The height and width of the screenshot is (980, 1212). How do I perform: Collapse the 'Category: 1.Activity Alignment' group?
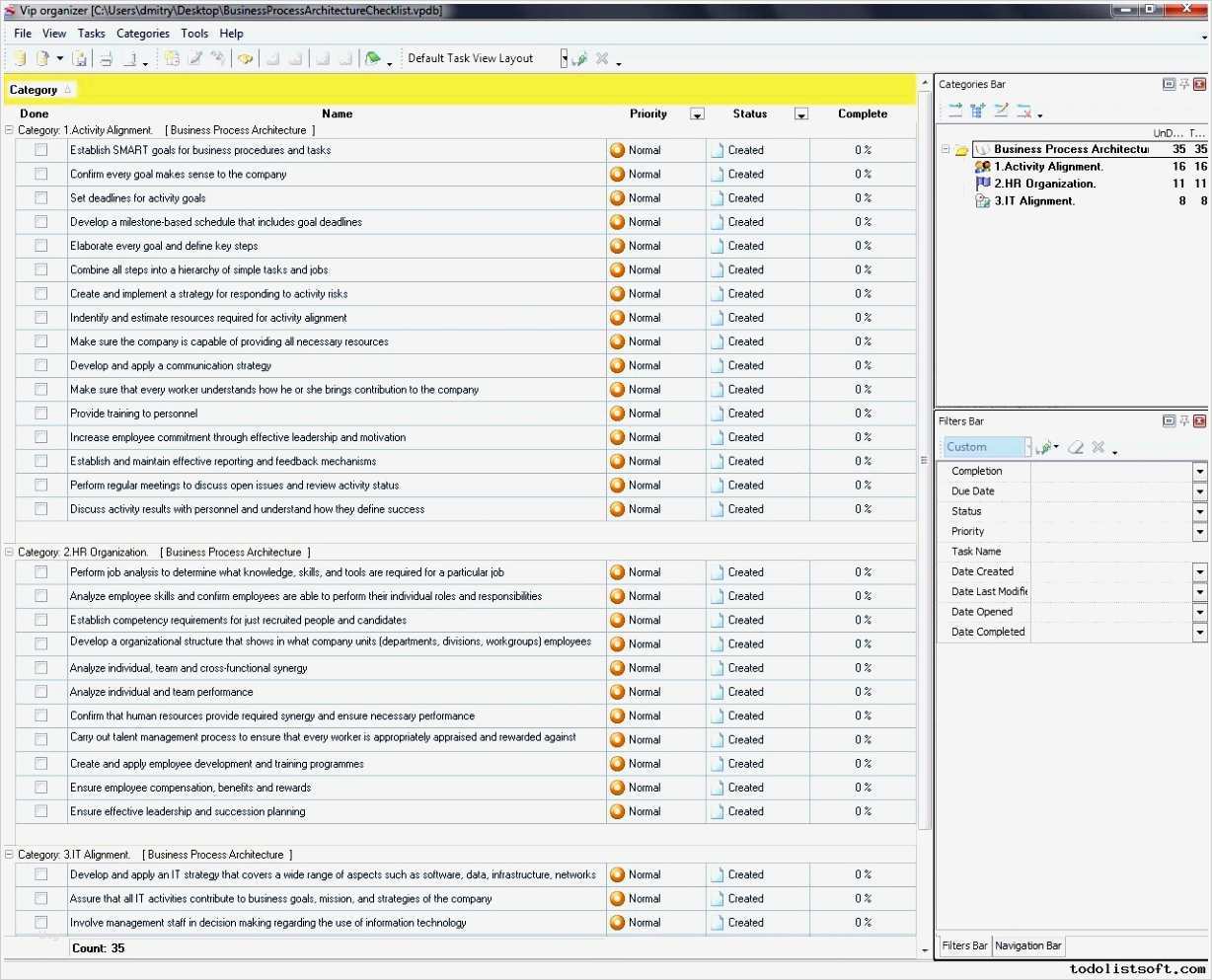pyautogui.click(x=10, y=130)
